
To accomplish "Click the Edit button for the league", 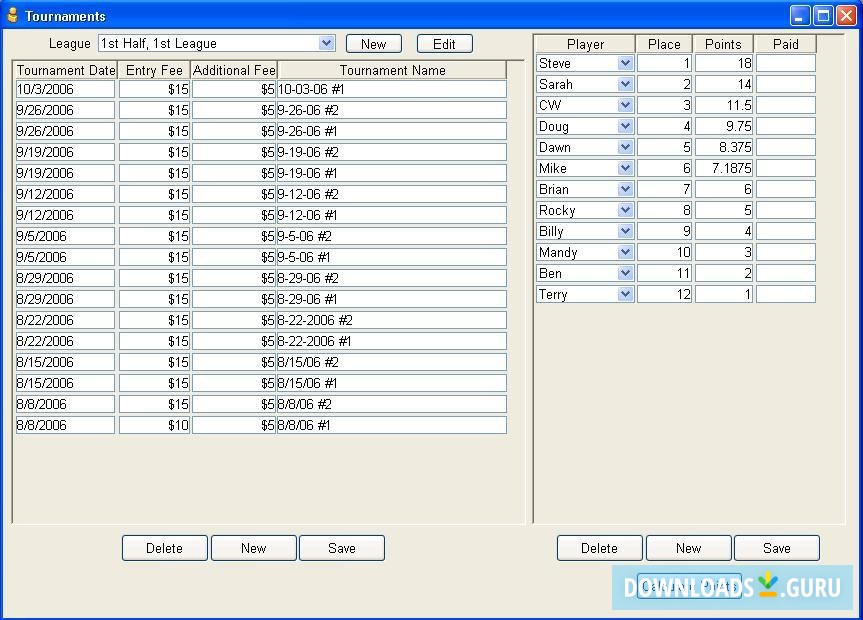I will pos(444,43).
